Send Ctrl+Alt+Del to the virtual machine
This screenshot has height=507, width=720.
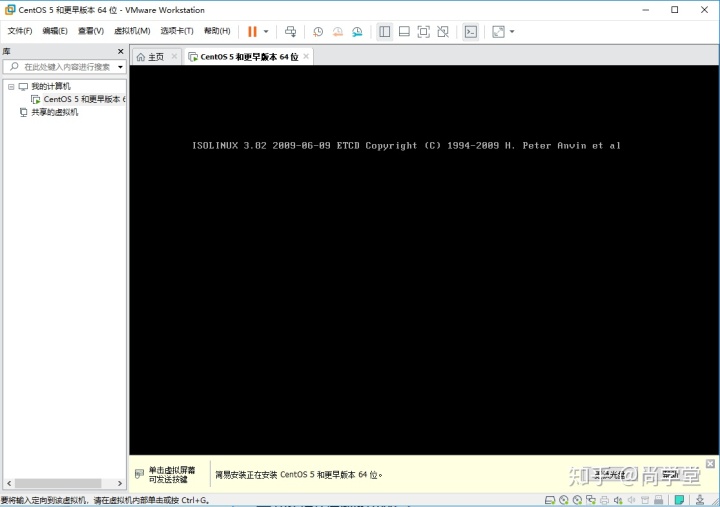[x=290, y=32]
